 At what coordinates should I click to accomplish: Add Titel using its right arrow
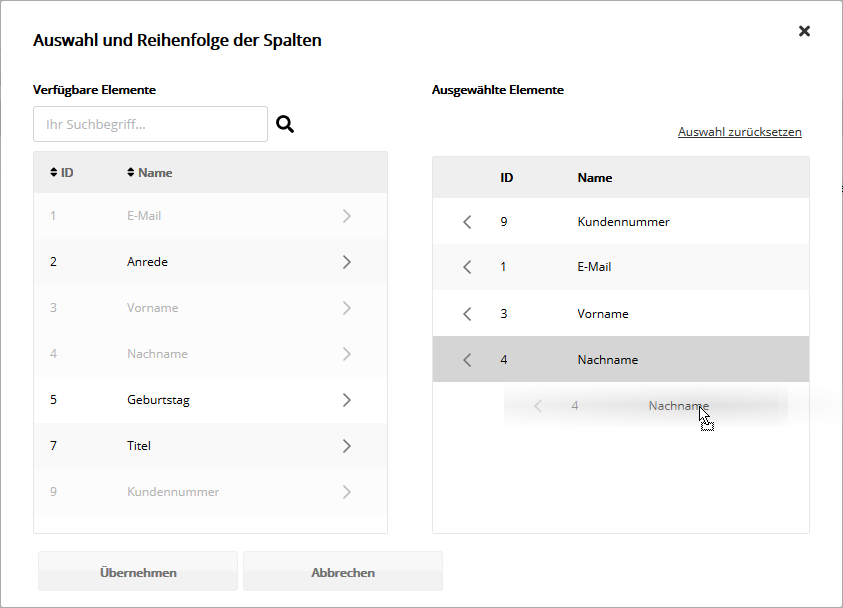(x=347, y=446)
